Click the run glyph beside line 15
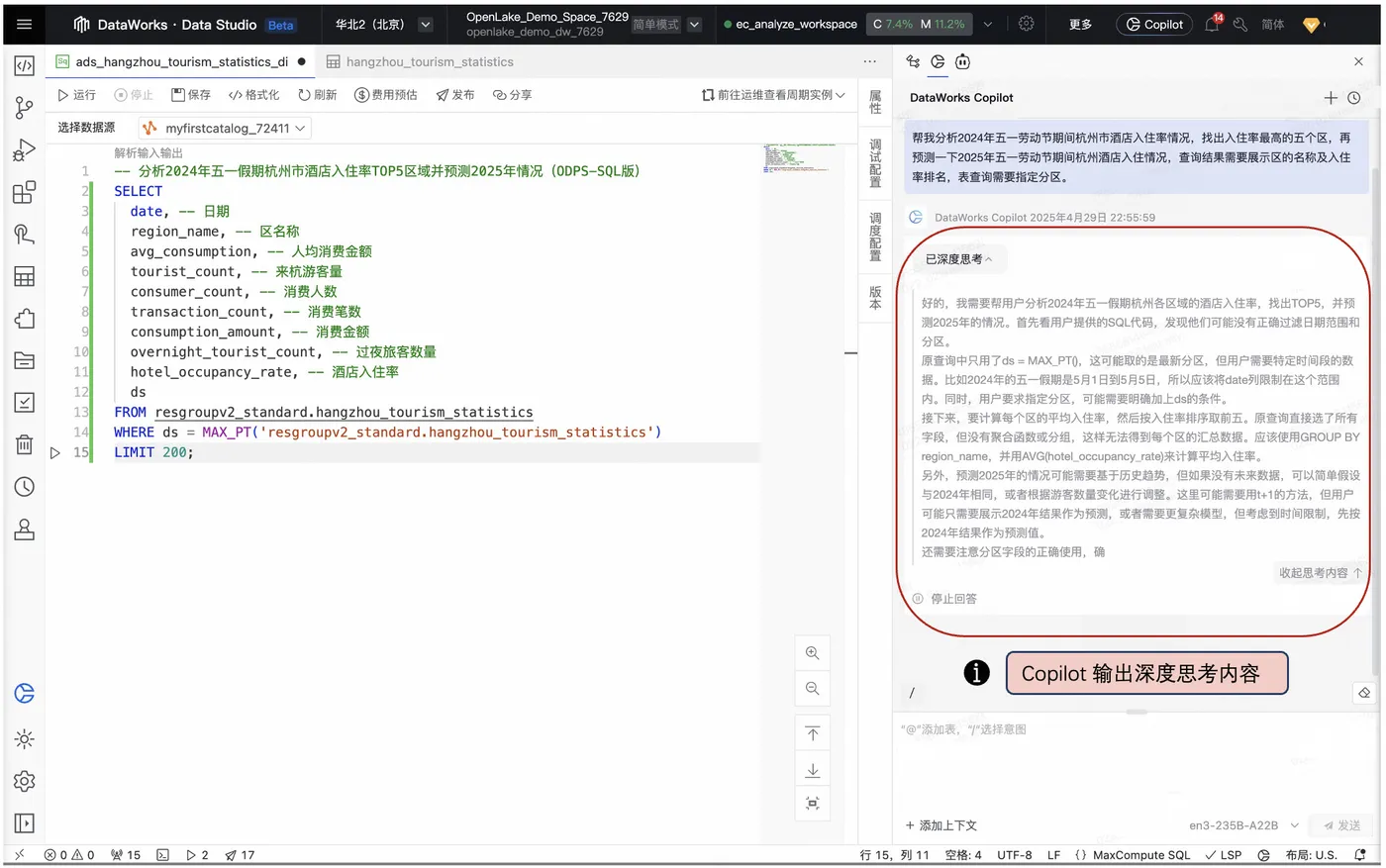Image resolution: width=1386 pixels, height=868 pixels. click(x=55, y=453)
